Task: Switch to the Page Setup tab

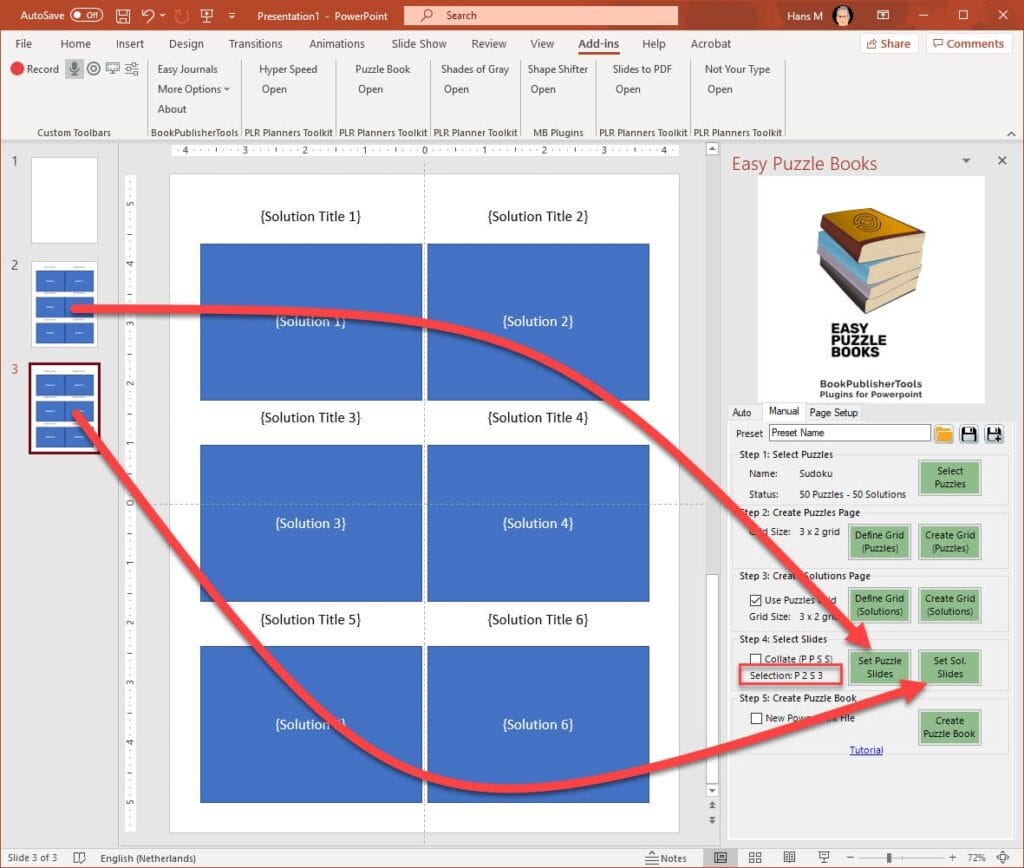Action: tap(833, 412)
